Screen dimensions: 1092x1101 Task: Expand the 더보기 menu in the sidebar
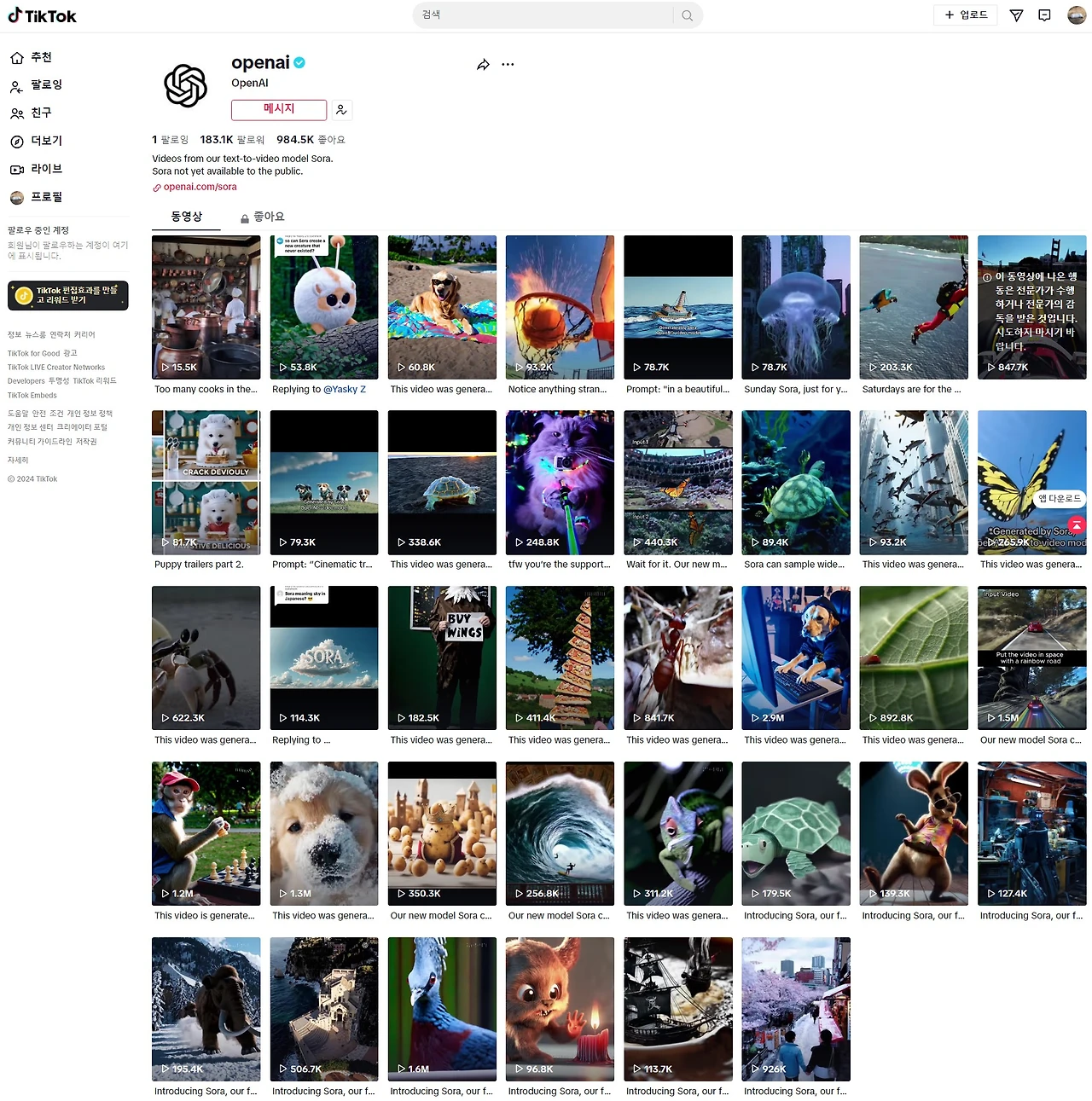click(x=17, y=141)
